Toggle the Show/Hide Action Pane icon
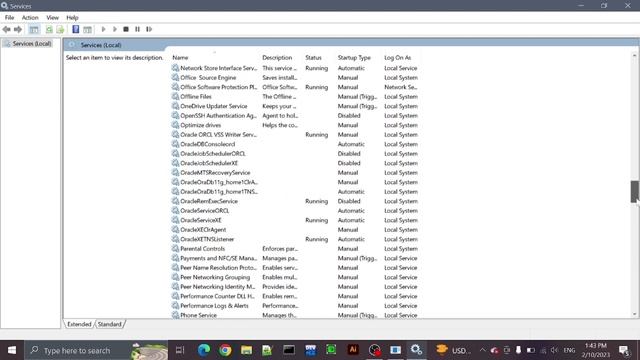 coord(87,29)
